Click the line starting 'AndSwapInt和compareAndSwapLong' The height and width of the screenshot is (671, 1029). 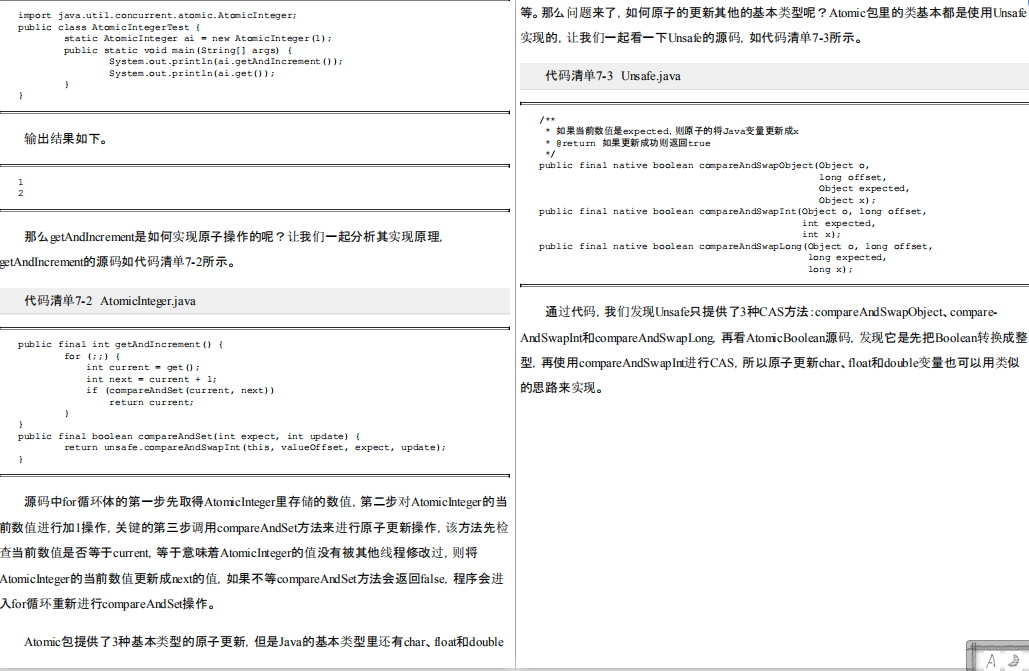tap(774, 338)
